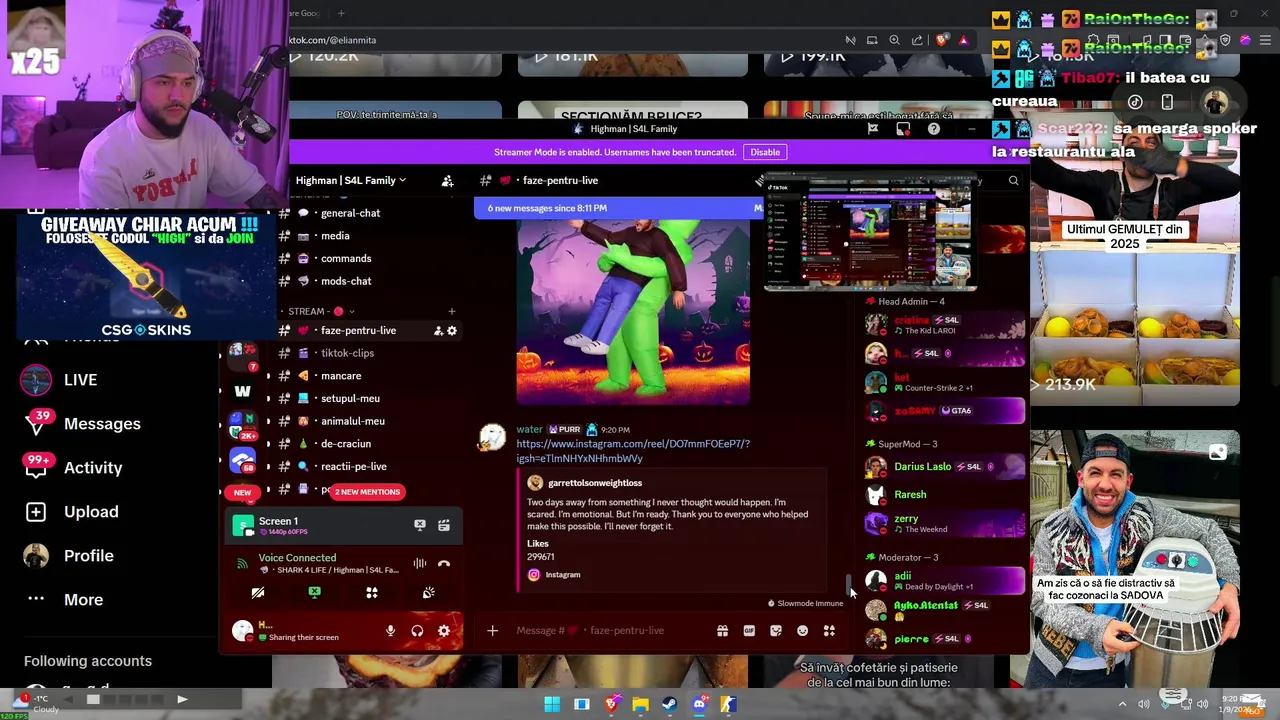The width and height of the screenshot is (1280, 720).
Task: Open TikTok Profile sidebar item
Action: [70, 556]
